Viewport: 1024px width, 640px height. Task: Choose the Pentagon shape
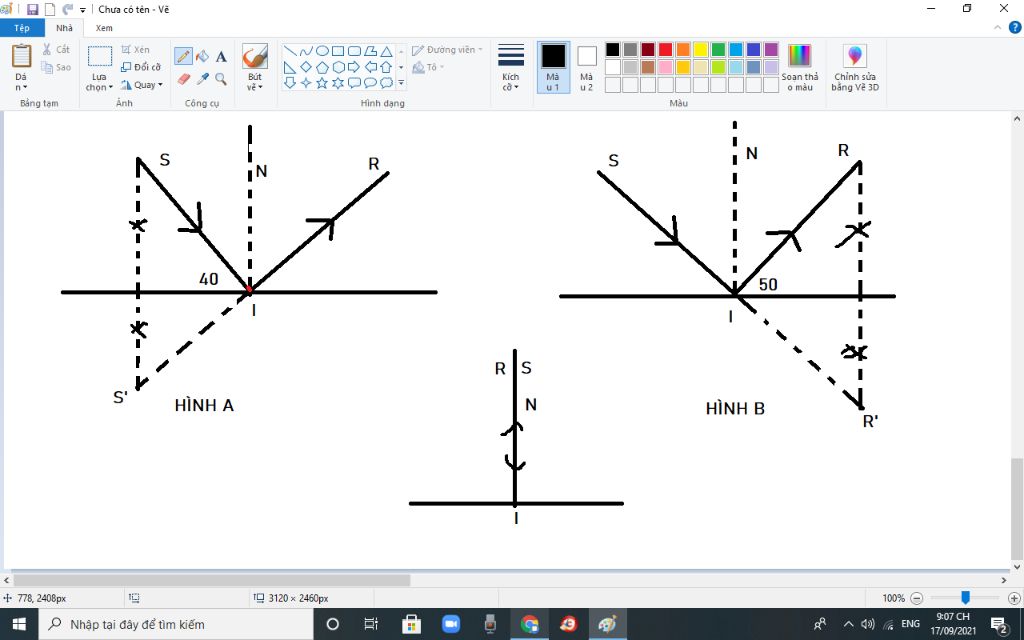click(x=322, y=67)
